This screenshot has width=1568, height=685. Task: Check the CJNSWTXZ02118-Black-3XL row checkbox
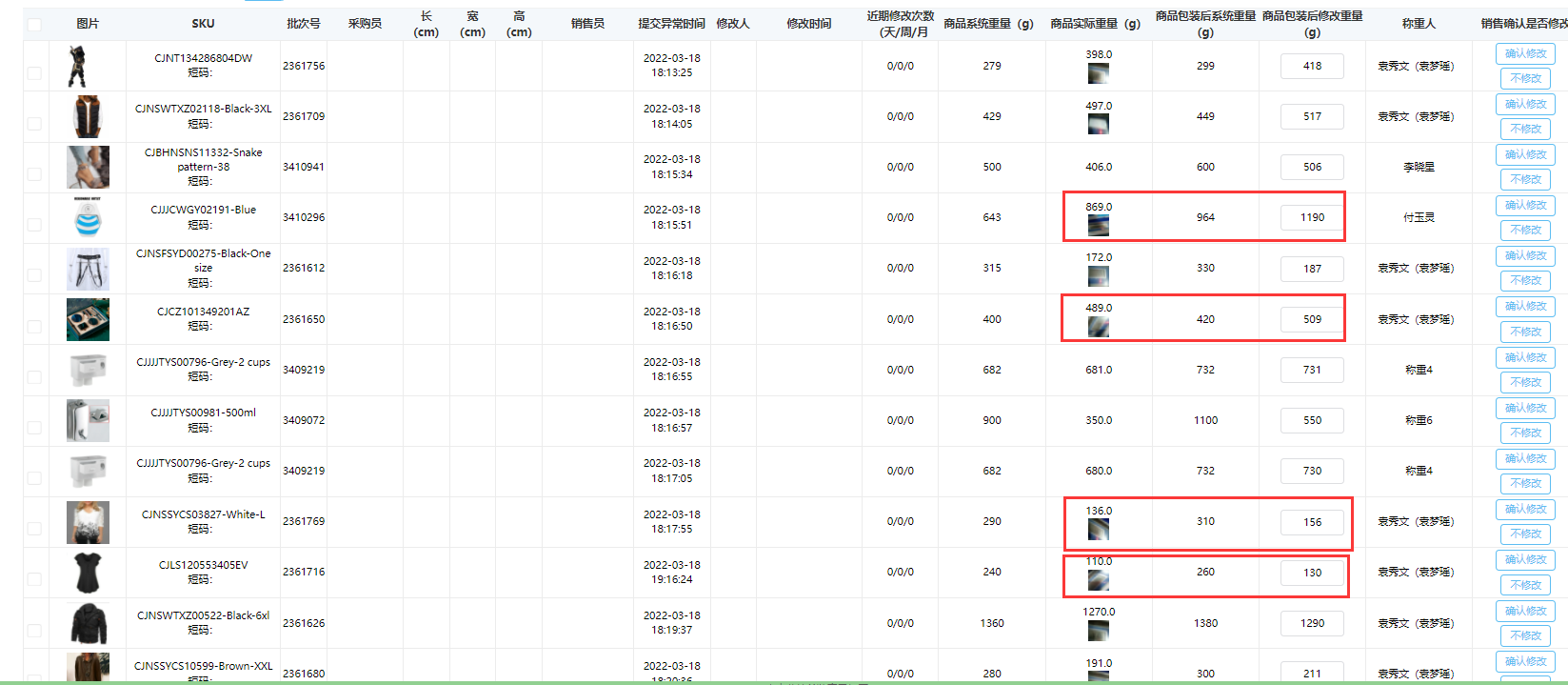pyautogui.click(x=34, y=124)
